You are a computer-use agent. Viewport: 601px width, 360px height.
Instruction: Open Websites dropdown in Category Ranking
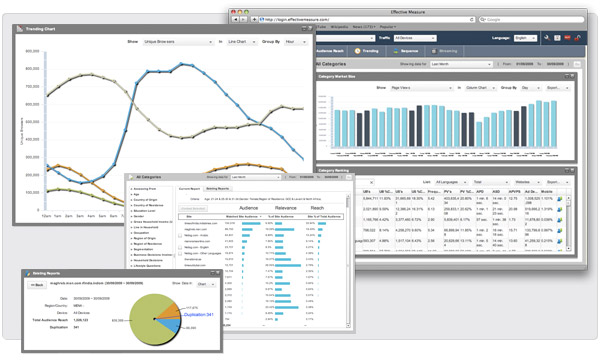pyautogui.click(x=527, y=182)
